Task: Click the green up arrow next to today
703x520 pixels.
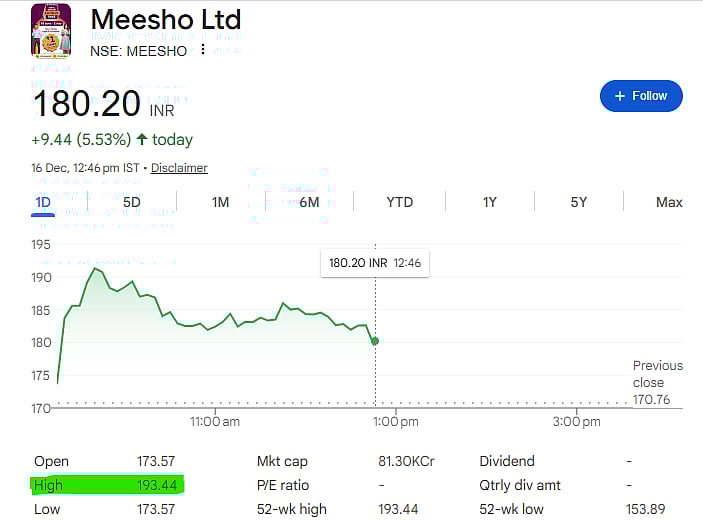Action: (141, 139)
